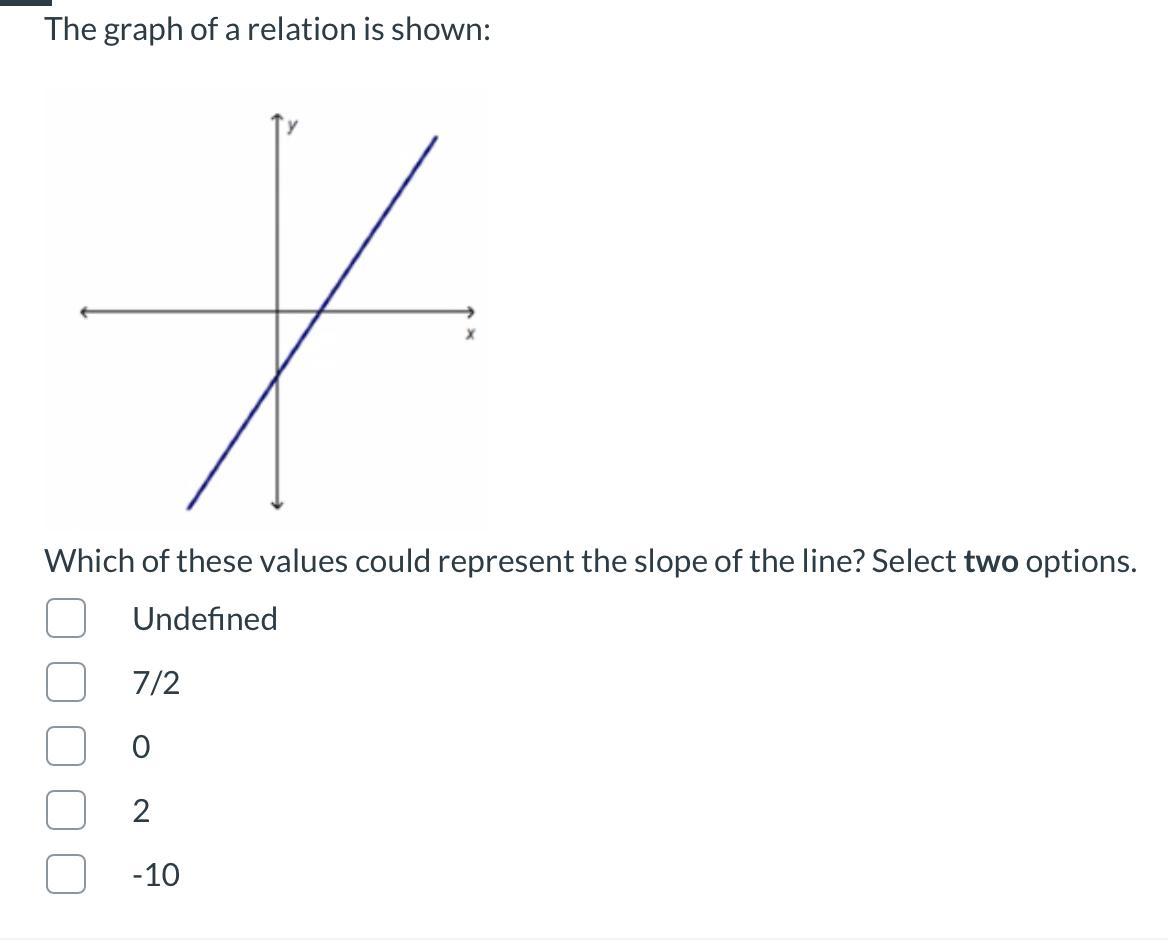Click the 2 answer label text
This screenshot has width=1168, height=949.
click(x=141, y=811)
